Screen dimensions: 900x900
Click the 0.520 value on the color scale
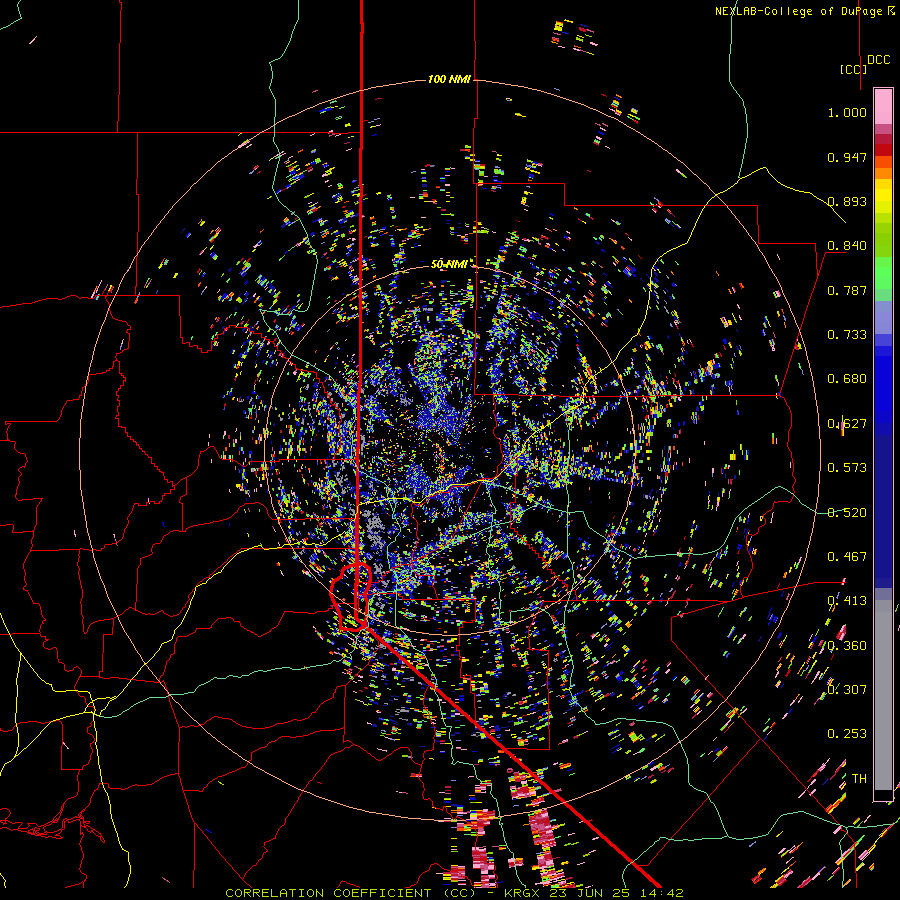tap(847, 513)
